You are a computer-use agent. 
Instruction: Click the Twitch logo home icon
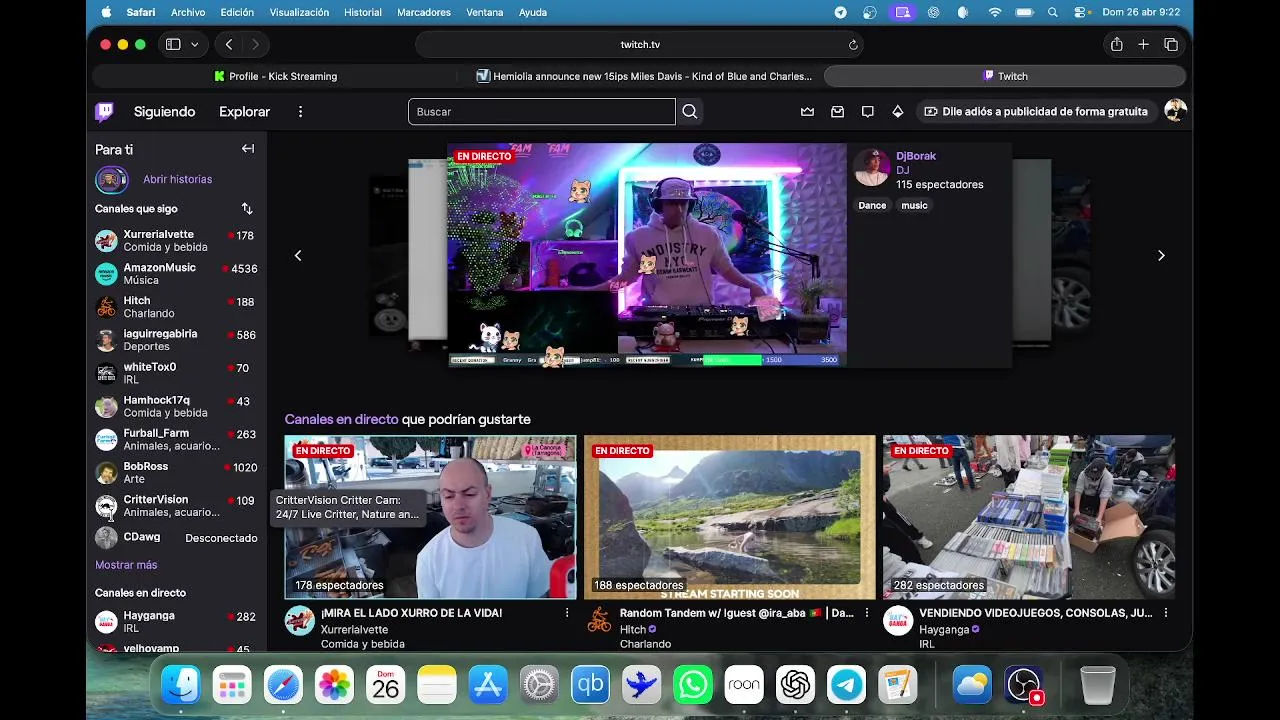click(104, 112)
